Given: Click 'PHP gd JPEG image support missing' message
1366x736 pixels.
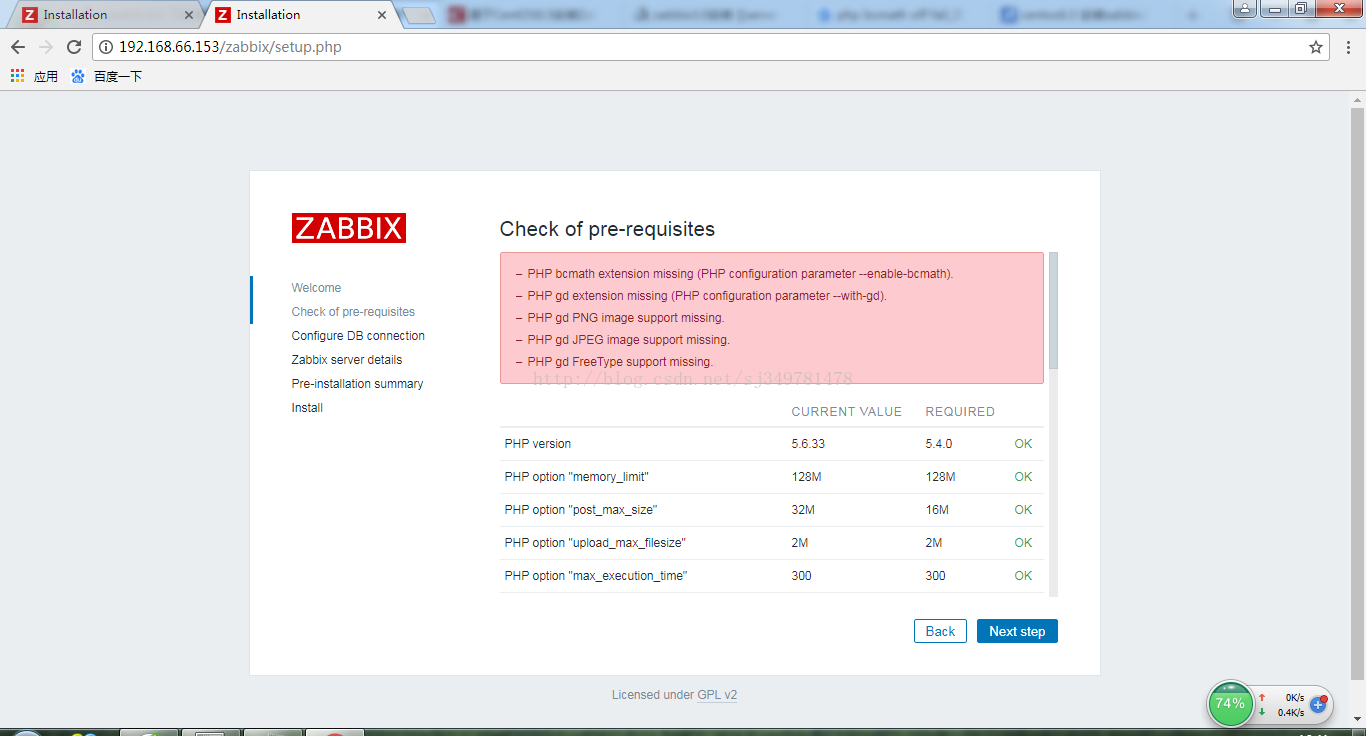Looking at the screenshot, I should click(629, 340).
